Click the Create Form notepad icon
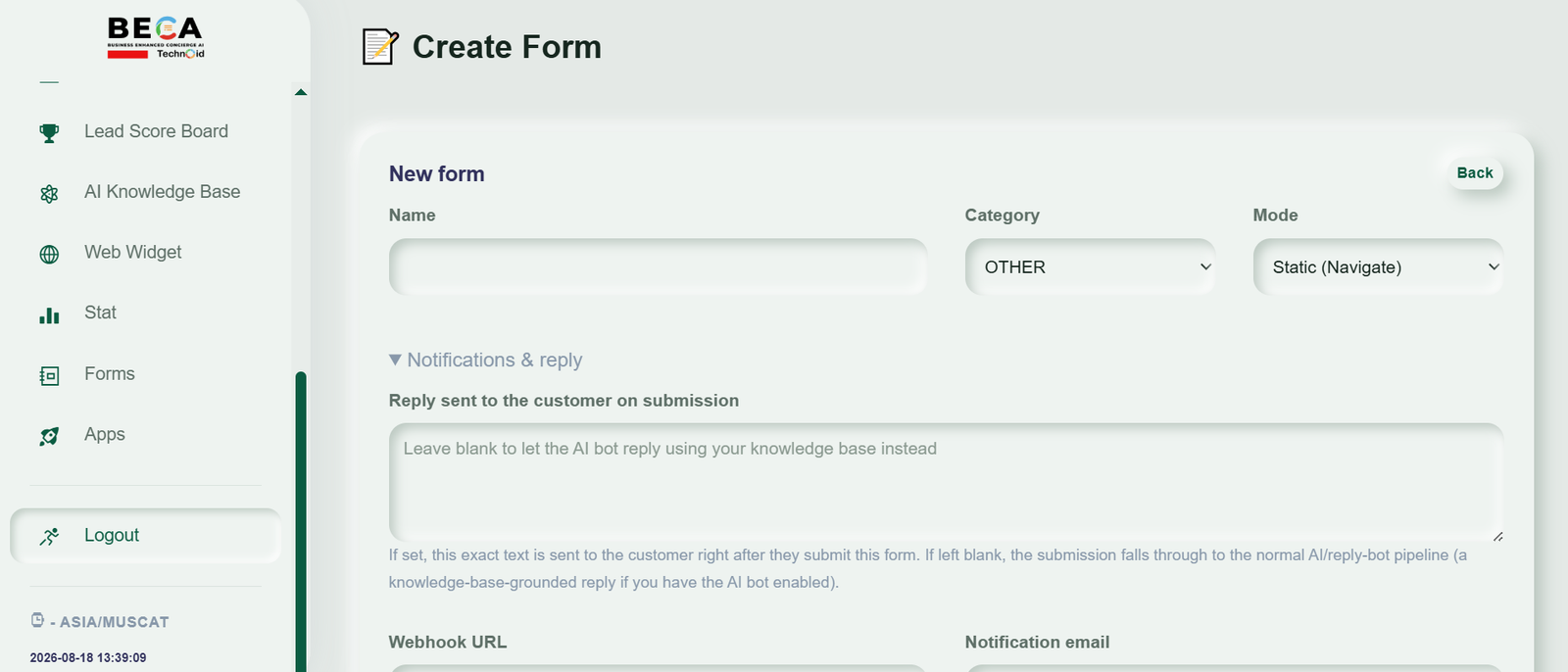This screenshot has width=1568, height=672. point(380,47)
